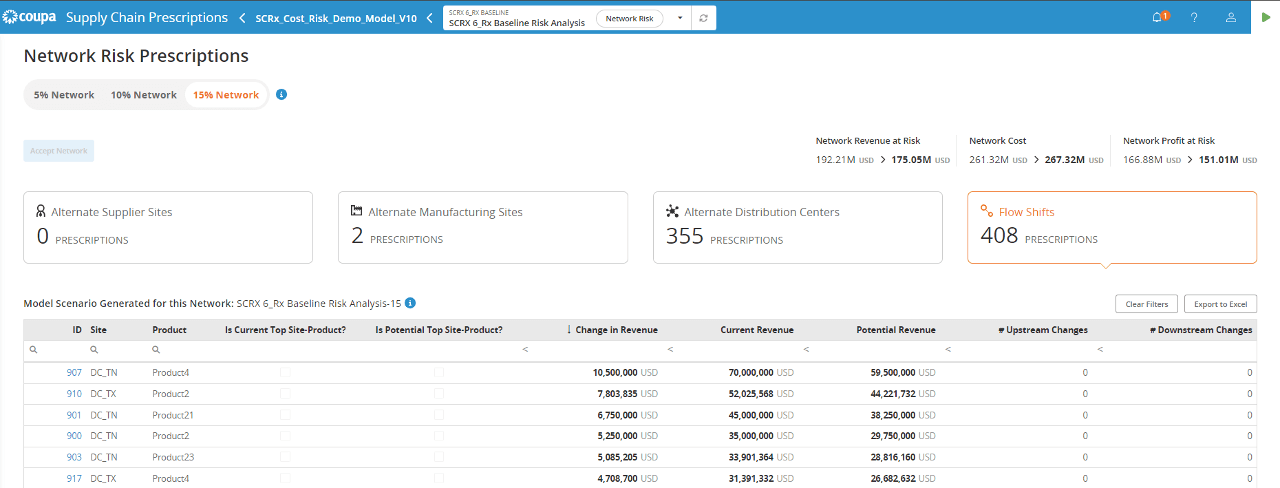Click info icon next to model scenario name
Image resolution: width=1280 pixels, height=488 pixels.
(x=410, y=303)
